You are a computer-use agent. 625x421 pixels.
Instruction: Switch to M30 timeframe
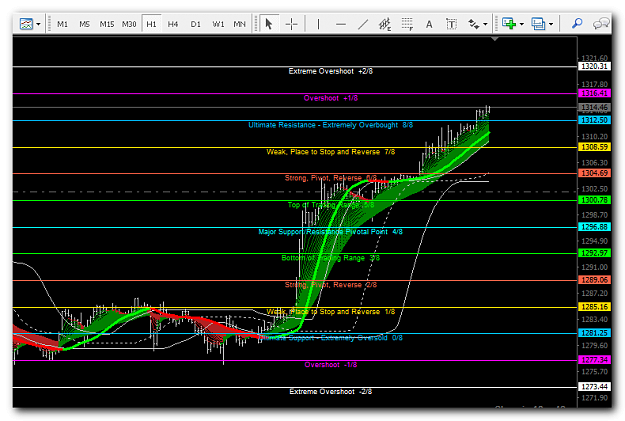(x=129, y=24)
